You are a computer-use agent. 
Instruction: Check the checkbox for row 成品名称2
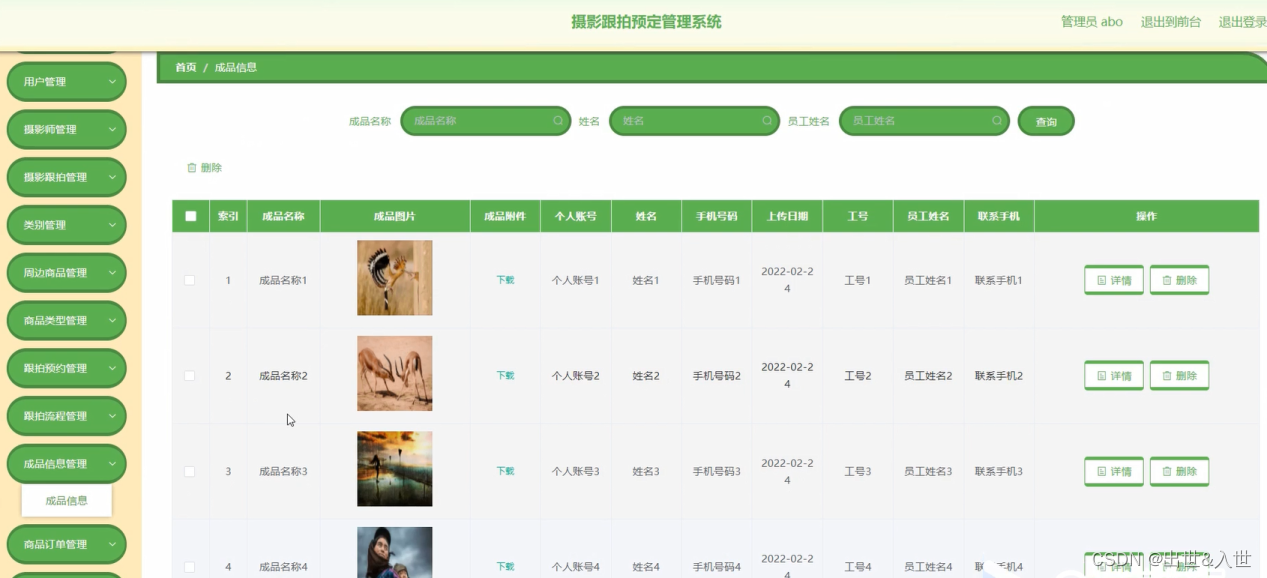tap(190, 376)
